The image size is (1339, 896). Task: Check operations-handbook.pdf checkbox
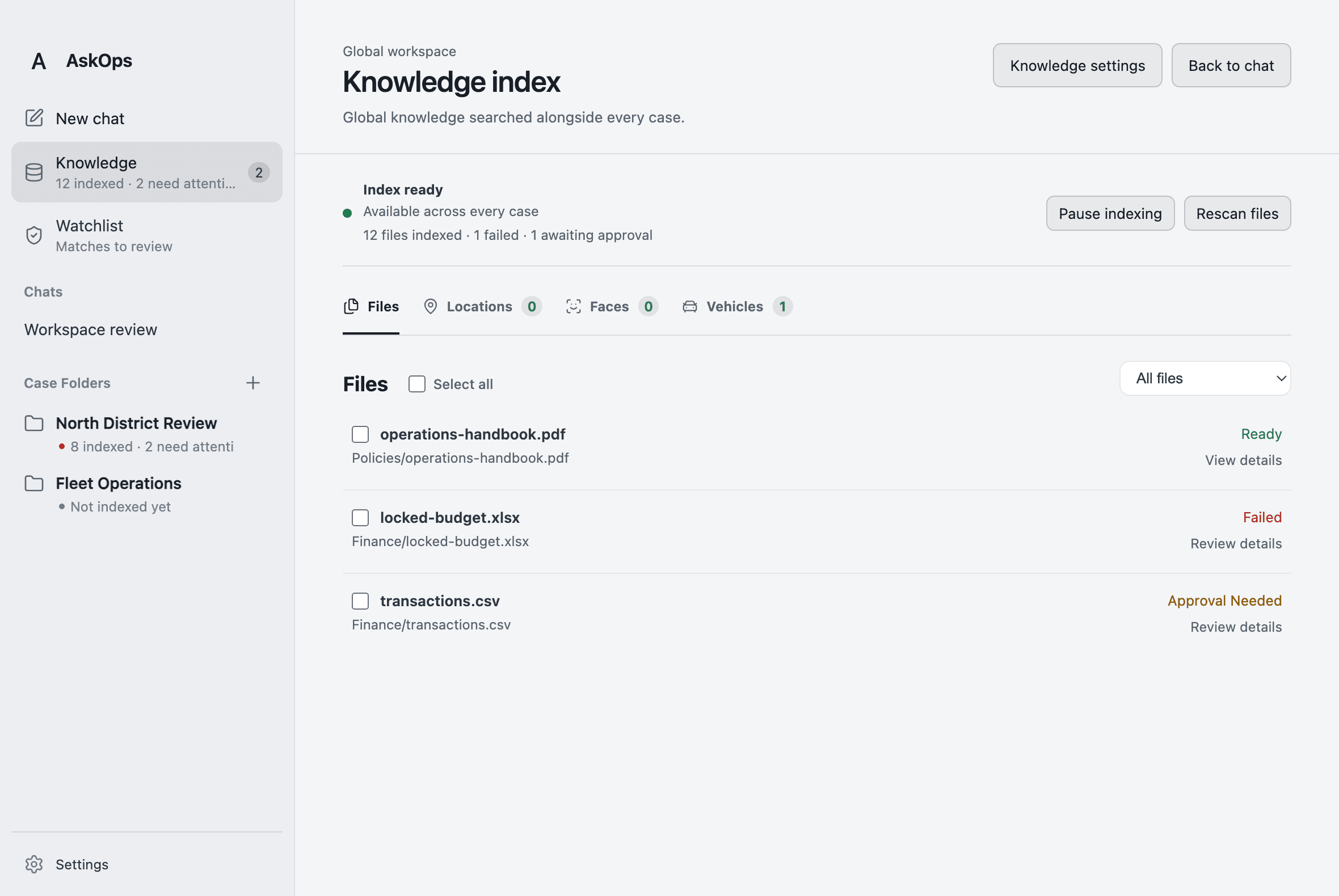[x=360, y=434]
